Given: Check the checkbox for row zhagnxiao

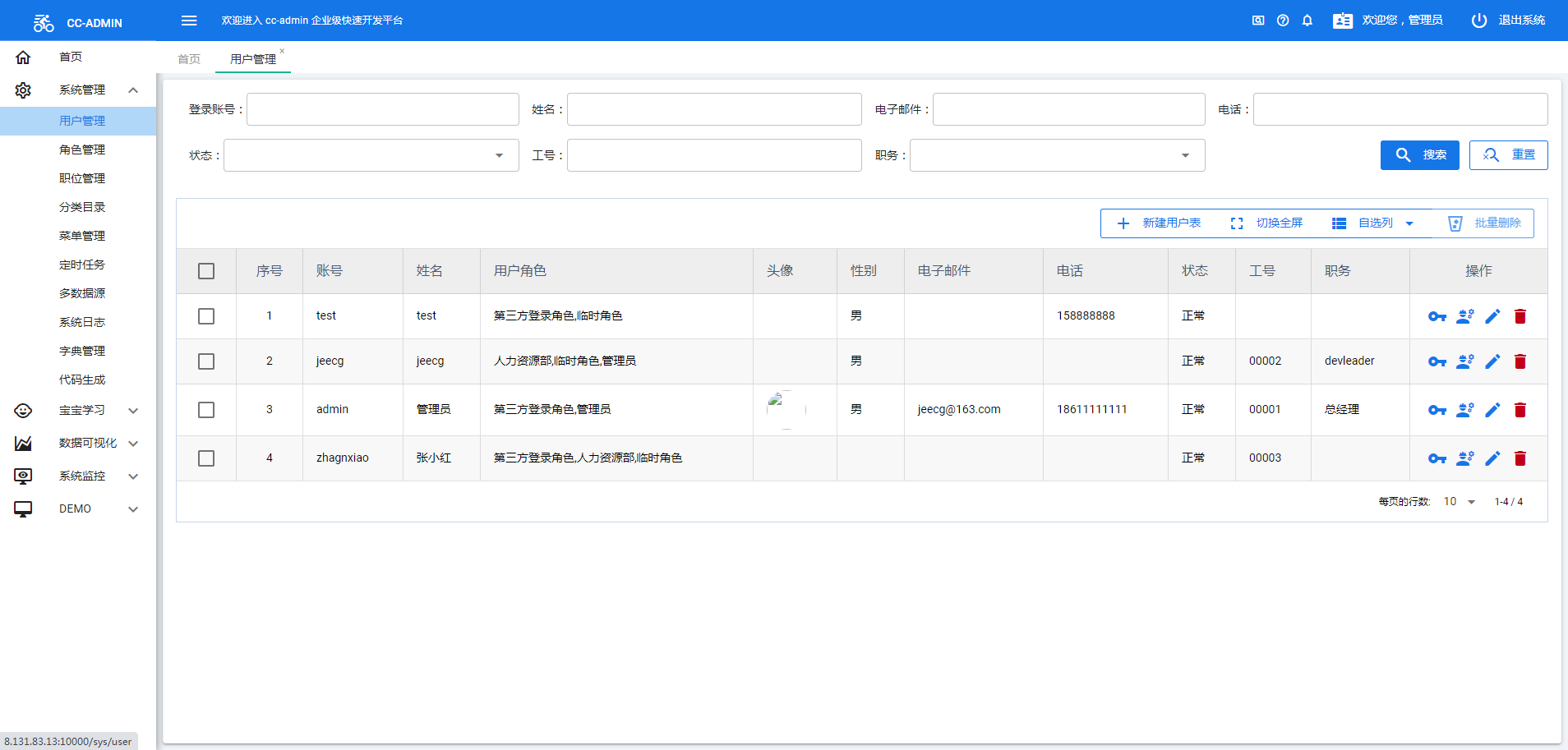Looking at the screenshot, I should coord(206,458).
